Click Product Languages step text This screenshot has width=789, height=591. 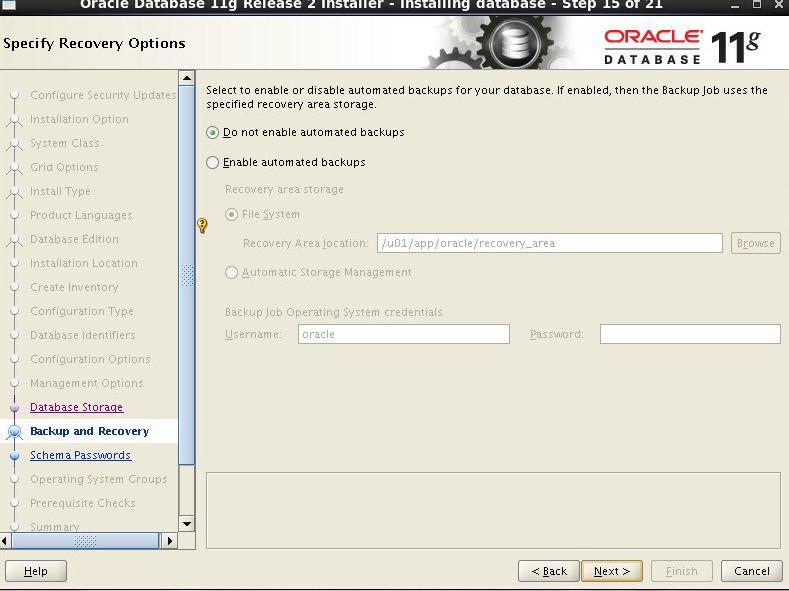pos(81,215)
